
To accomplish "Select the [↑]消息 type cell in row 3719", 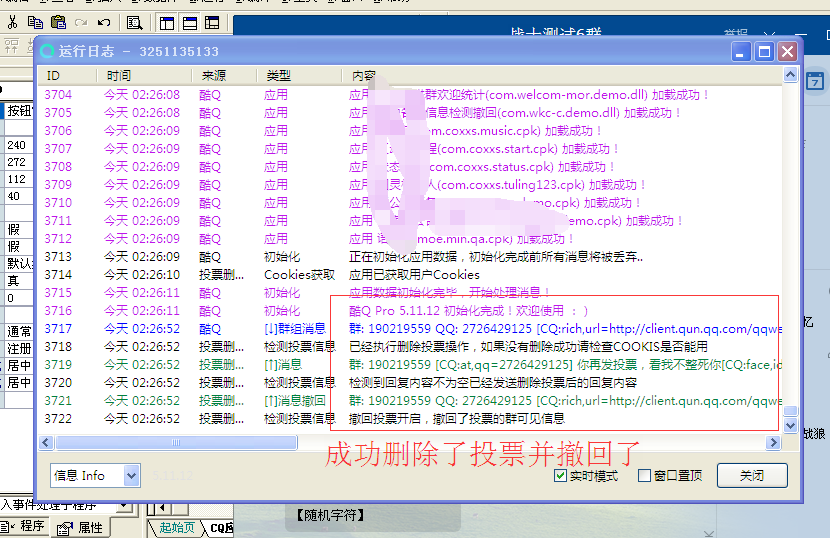I will pyautogui.click(x=283, y=365).
